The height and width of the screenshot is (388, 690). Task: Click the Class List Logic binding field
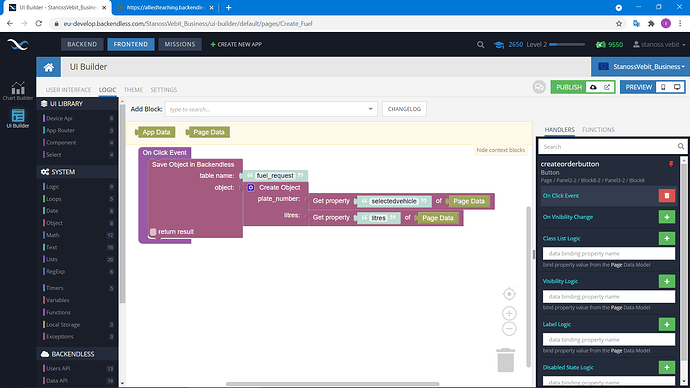[x=608, y=253]
